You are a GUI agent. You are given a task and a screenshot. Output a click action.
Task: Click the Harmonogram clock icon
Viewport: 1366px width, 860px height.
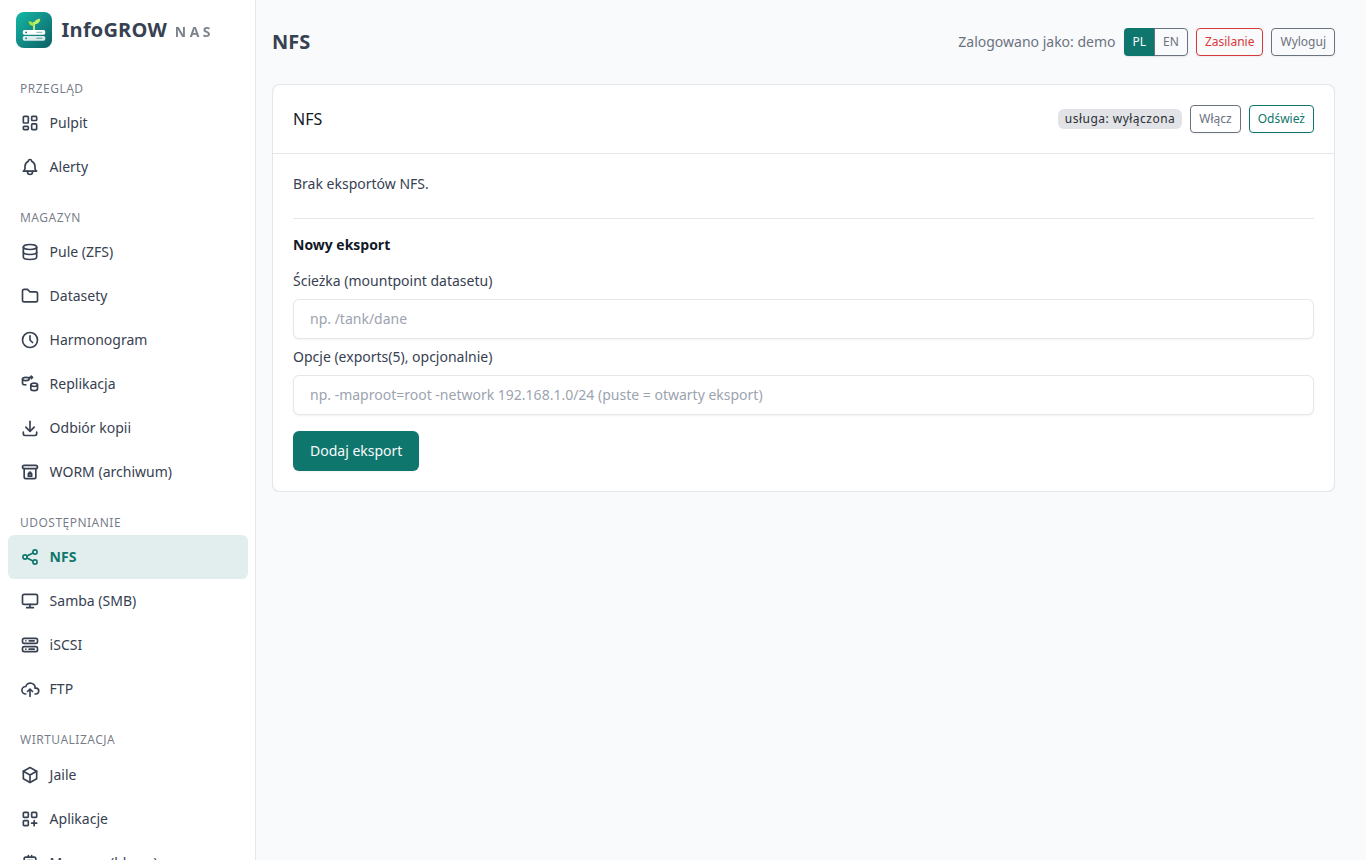tap(30, 340)
